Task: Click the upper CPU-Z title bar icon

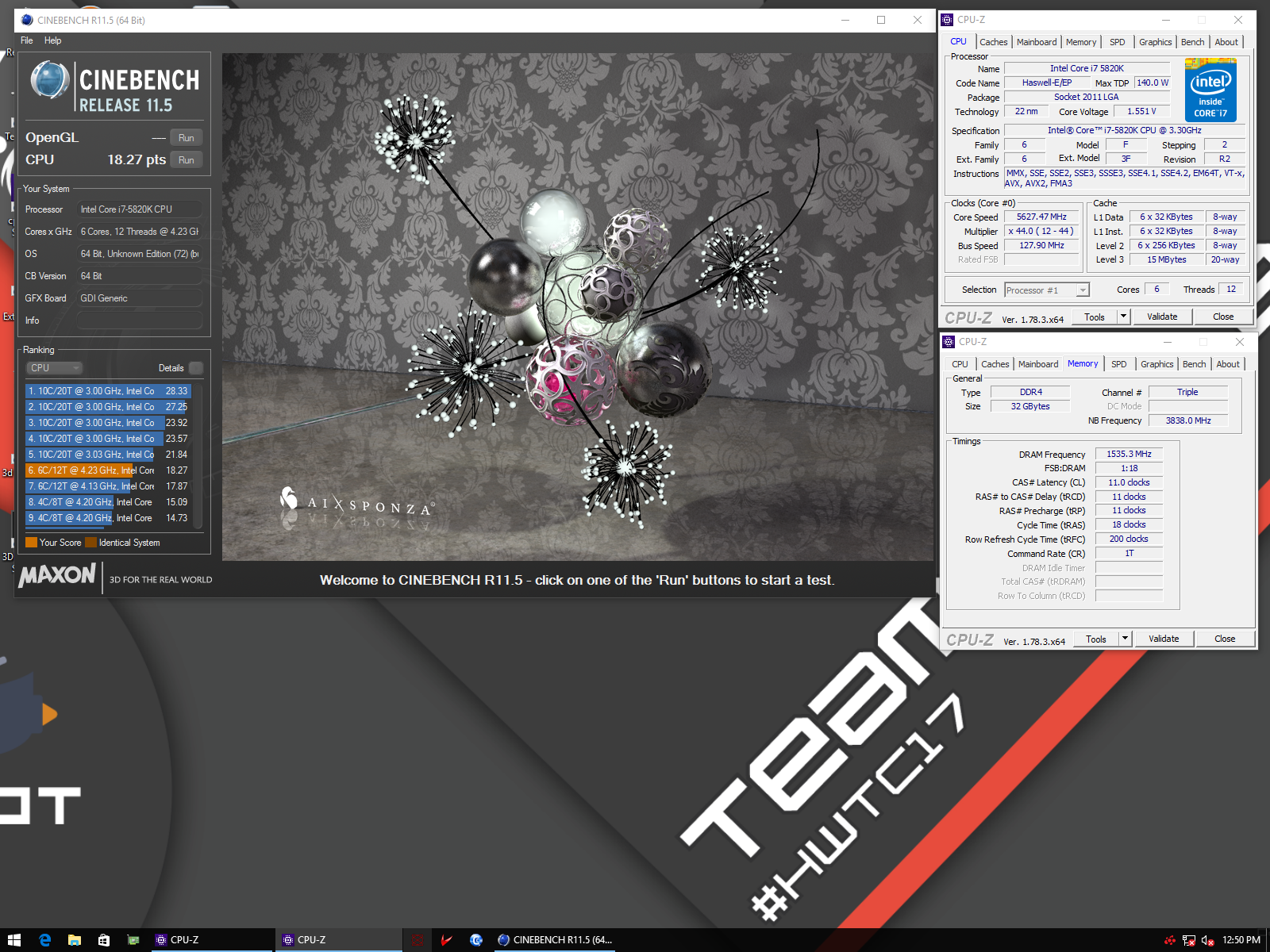Action: click(x=947, y=20)
